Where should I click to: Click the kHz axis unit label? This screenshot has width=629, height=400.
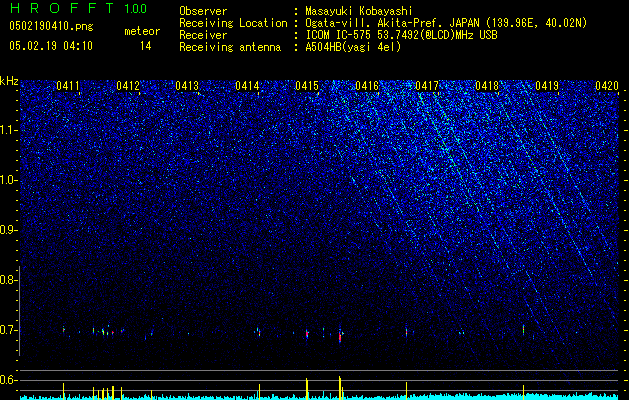pyautogui.click(x=9, y=81)
